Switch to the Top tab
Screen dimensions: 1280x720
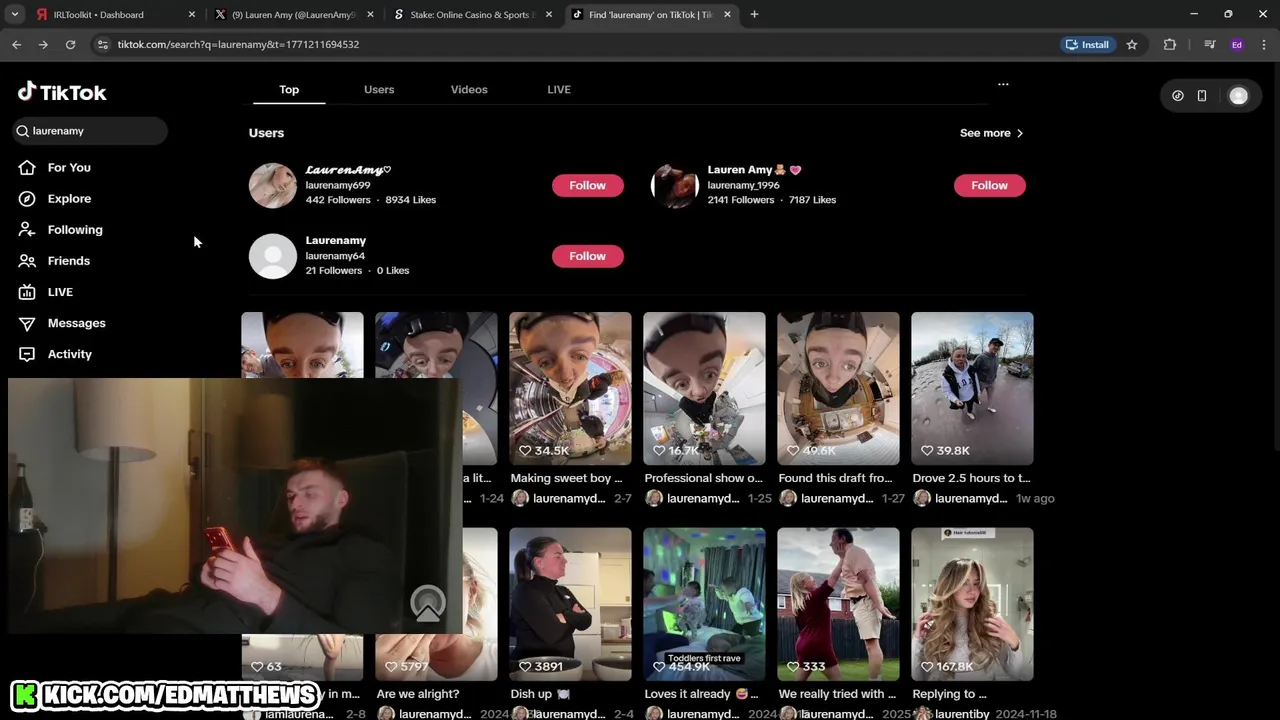click(x=289, y=89)
